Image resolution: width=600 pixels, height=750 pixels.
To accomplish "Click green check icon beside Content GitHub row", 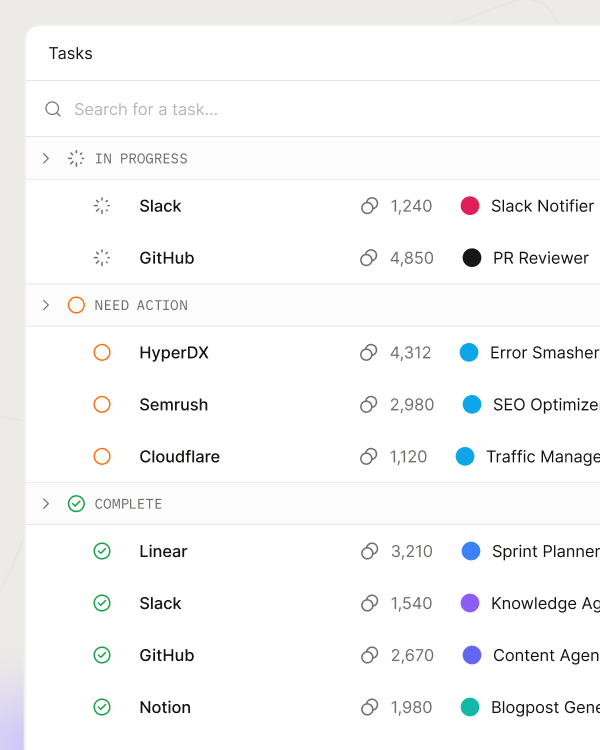I will [x=102, y=655].
